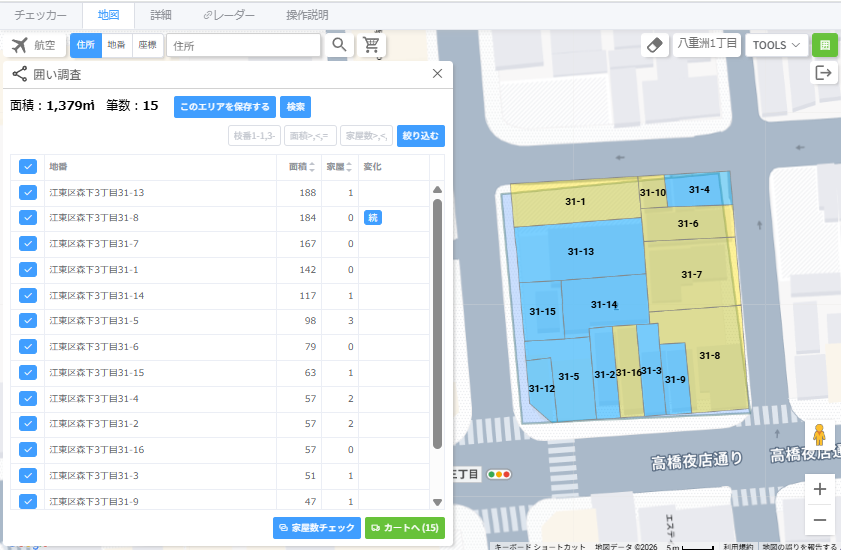Uncheck the 江東区森下3丁目31-13 row
This screenshot has width=841, height=550.
click(28, 193)
